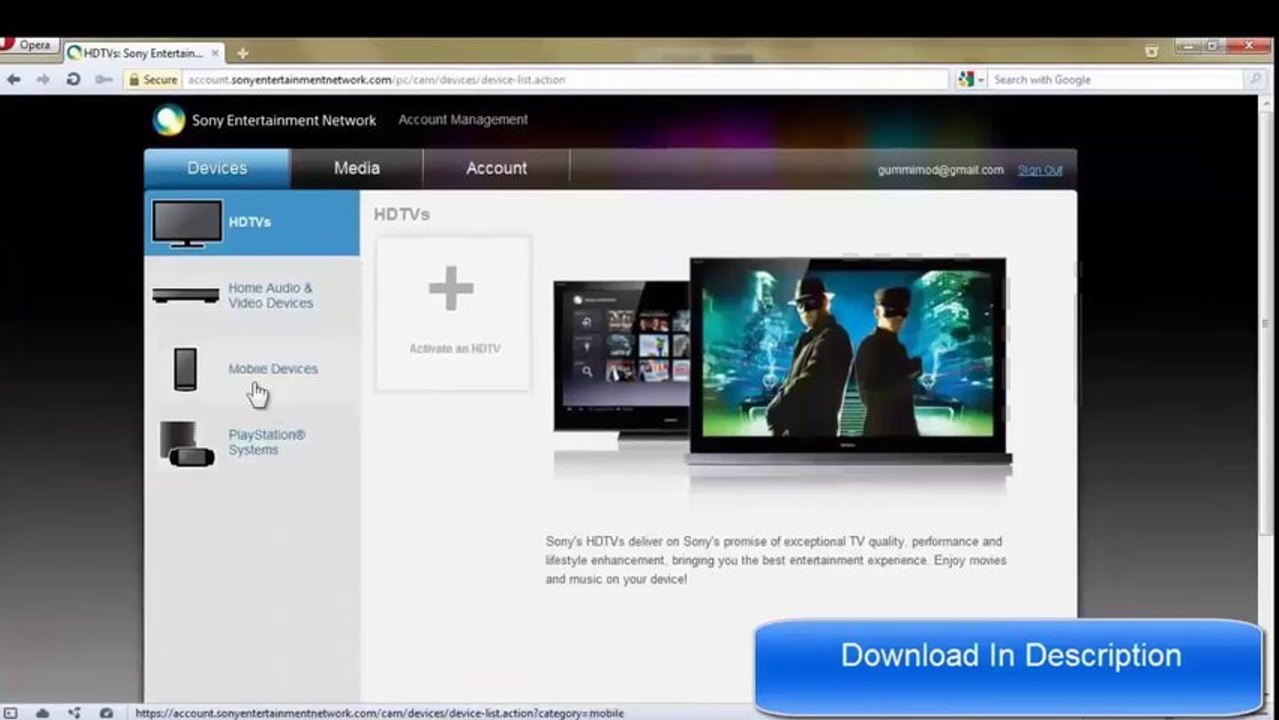This screenshot has height=720, width=1279.
Task: Click the Home Audio player sidebar icon
Action: (186, 295)
